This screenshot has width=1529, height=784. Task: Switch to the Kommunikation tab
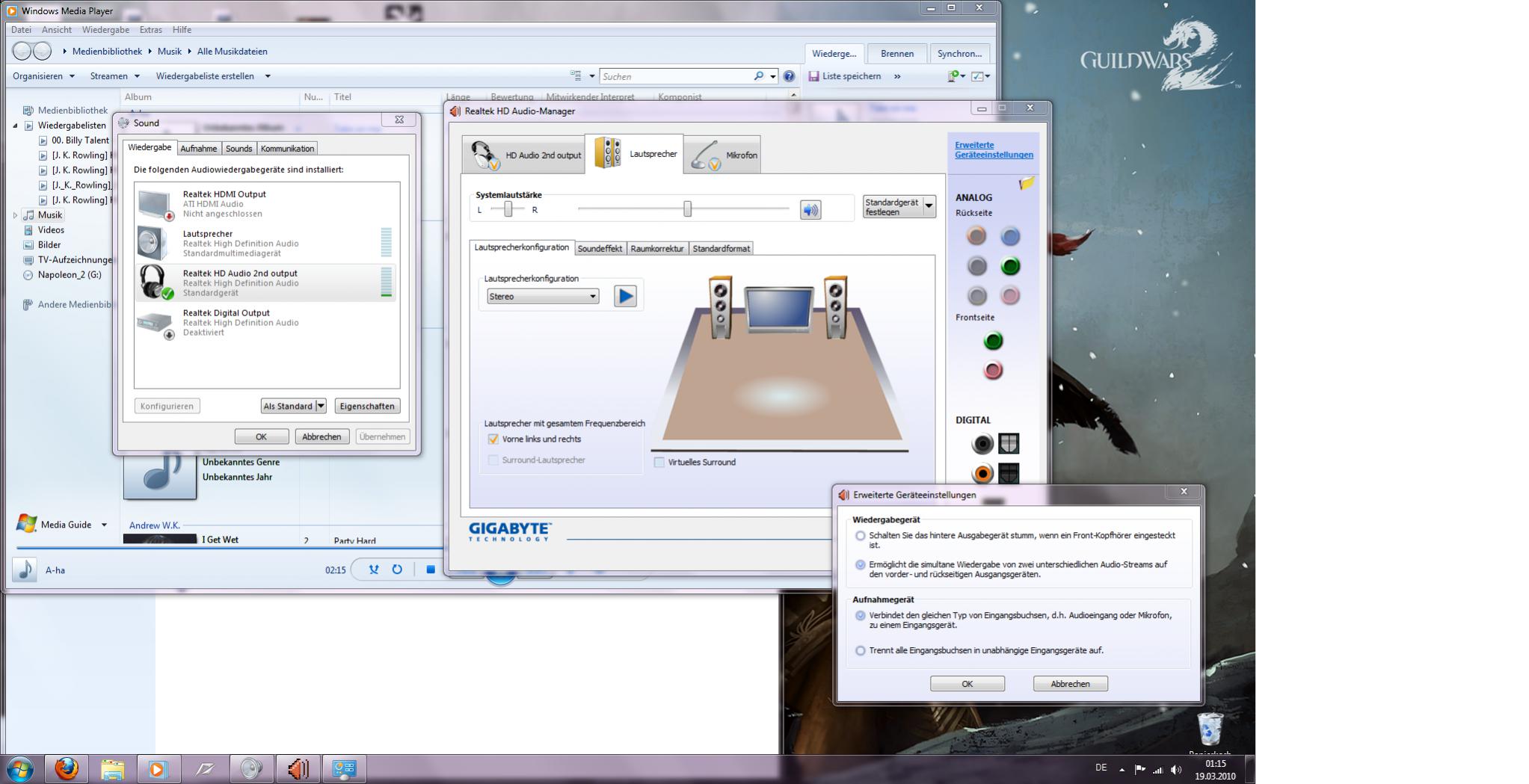coord(287,149)
